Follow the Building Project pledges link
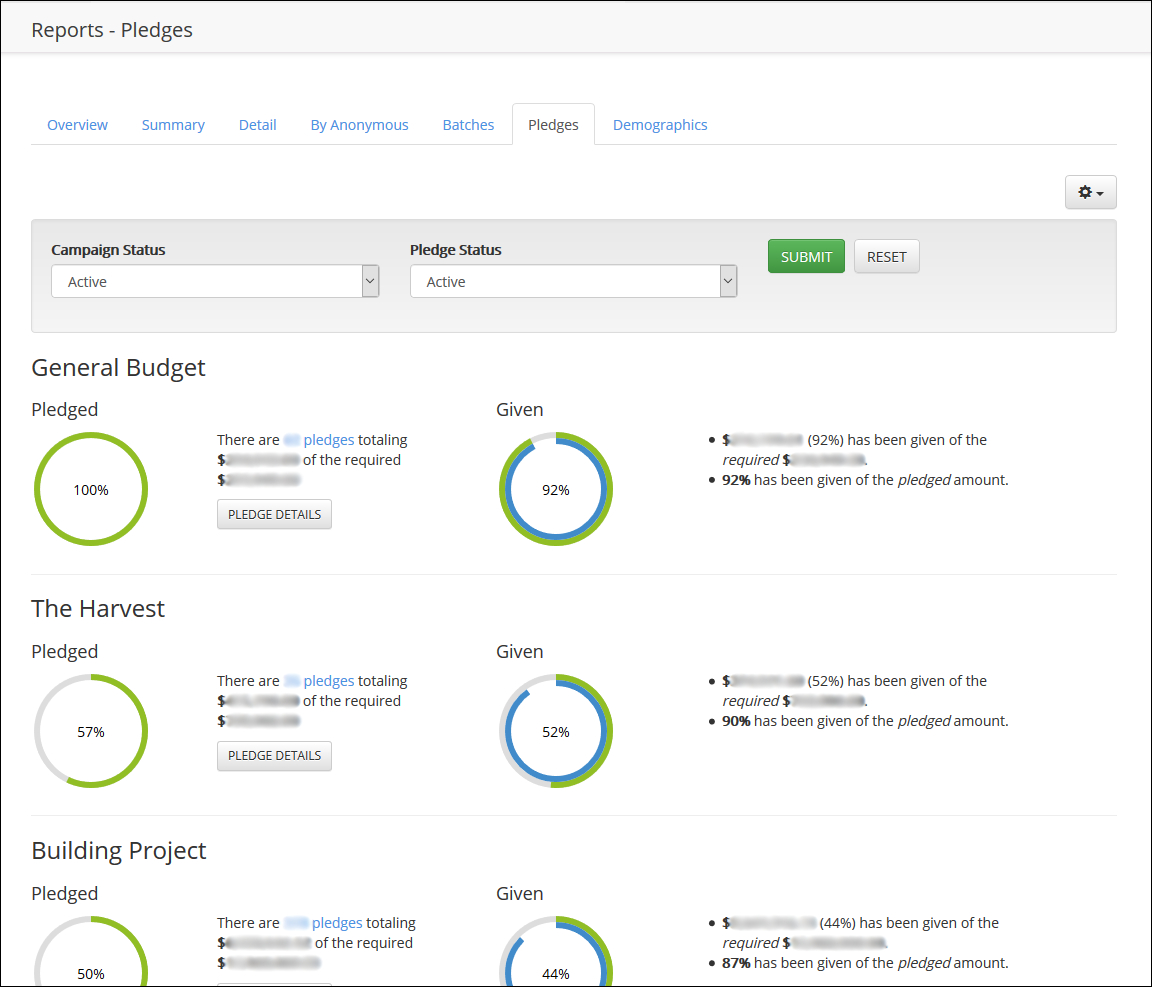This screenshot has height=987, width=1152. (x=336, y=923)
